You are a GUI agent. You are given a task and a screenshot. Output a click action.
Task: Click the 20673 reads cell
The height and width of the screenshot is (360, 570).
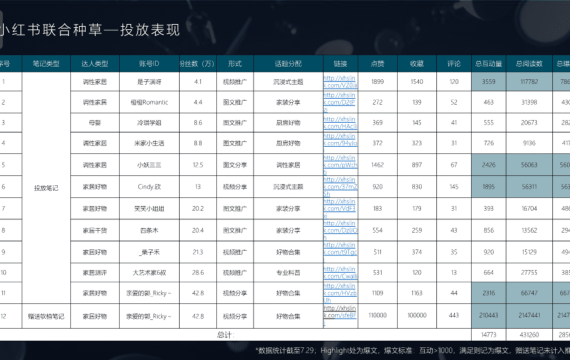click(x=529, y=123)
